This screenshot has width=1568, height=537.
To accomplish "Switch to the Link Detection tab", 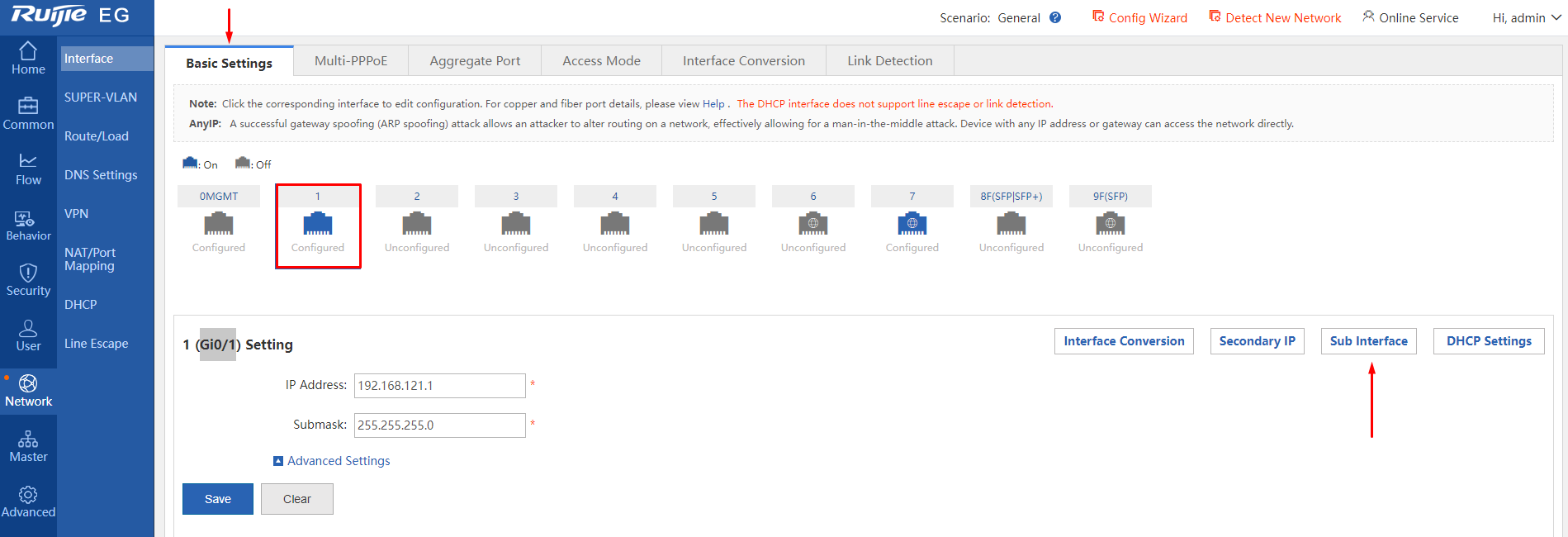I will [890, 60].
